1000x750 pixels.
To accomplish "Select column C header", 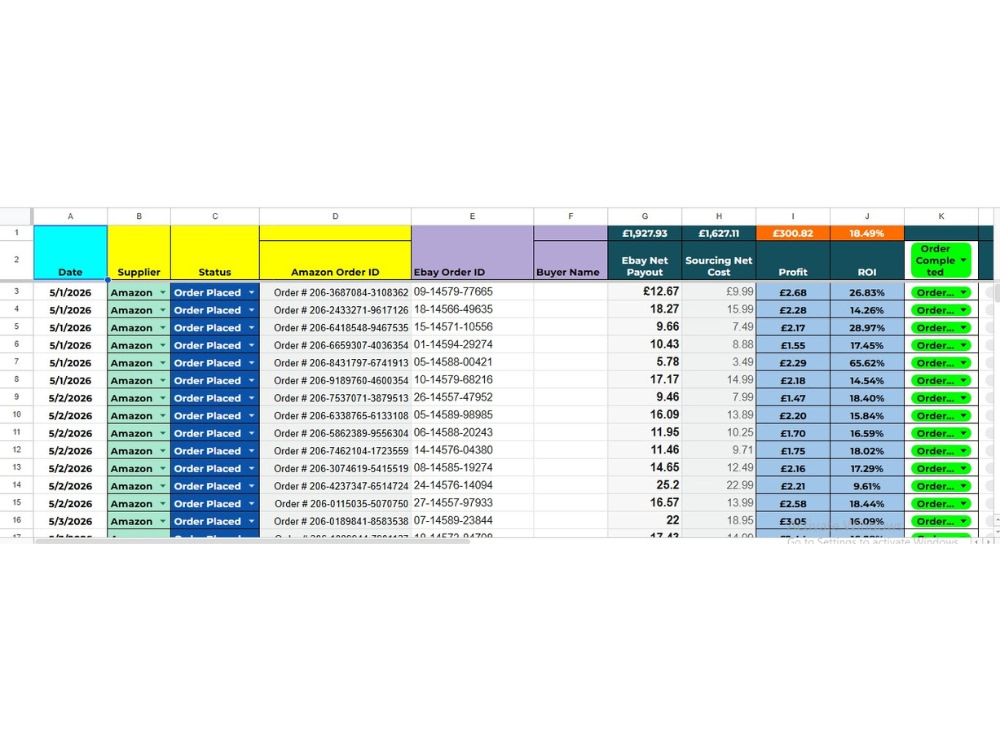I will click(x=215, y=216).
